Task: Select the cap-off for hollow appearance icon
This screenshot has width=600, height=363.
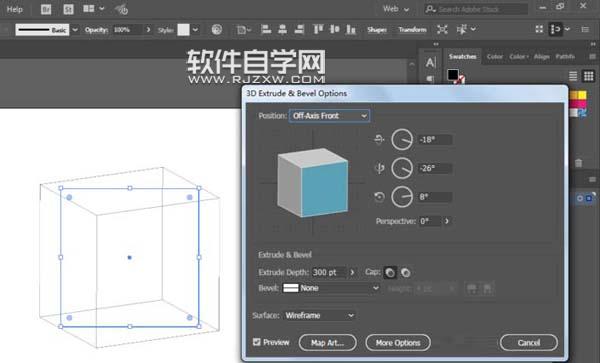Action: 406,272
